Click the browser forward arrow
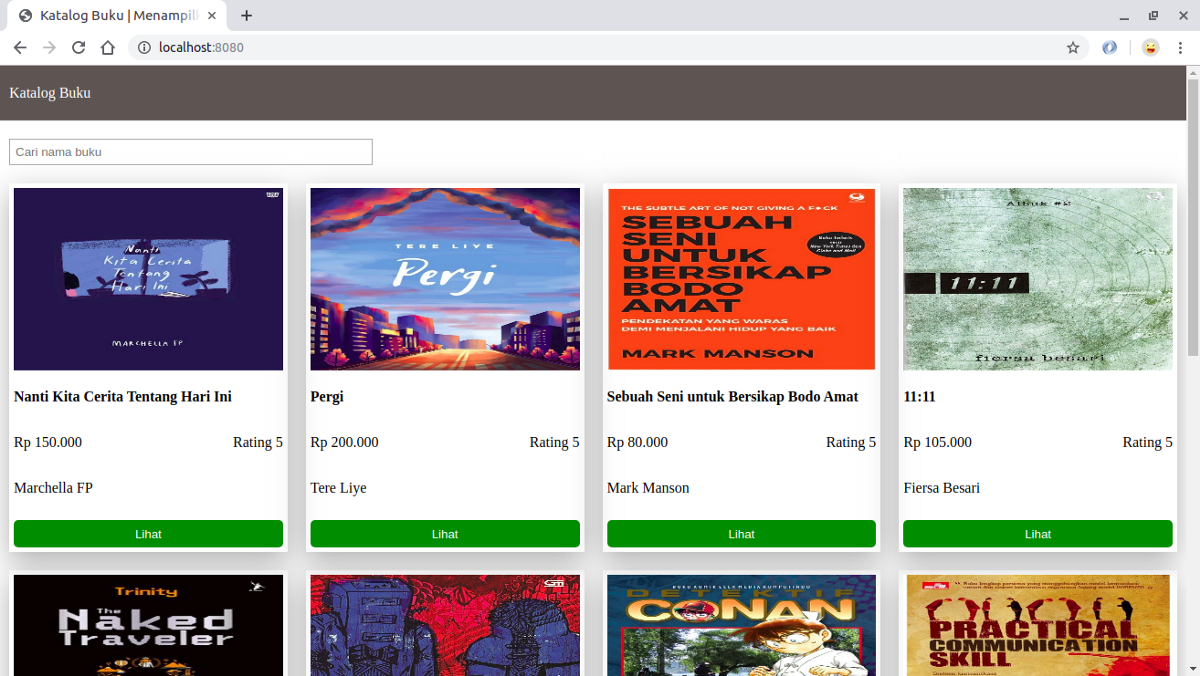The width and height of the screenshot is (1200, 676). (x=49, y=47)
